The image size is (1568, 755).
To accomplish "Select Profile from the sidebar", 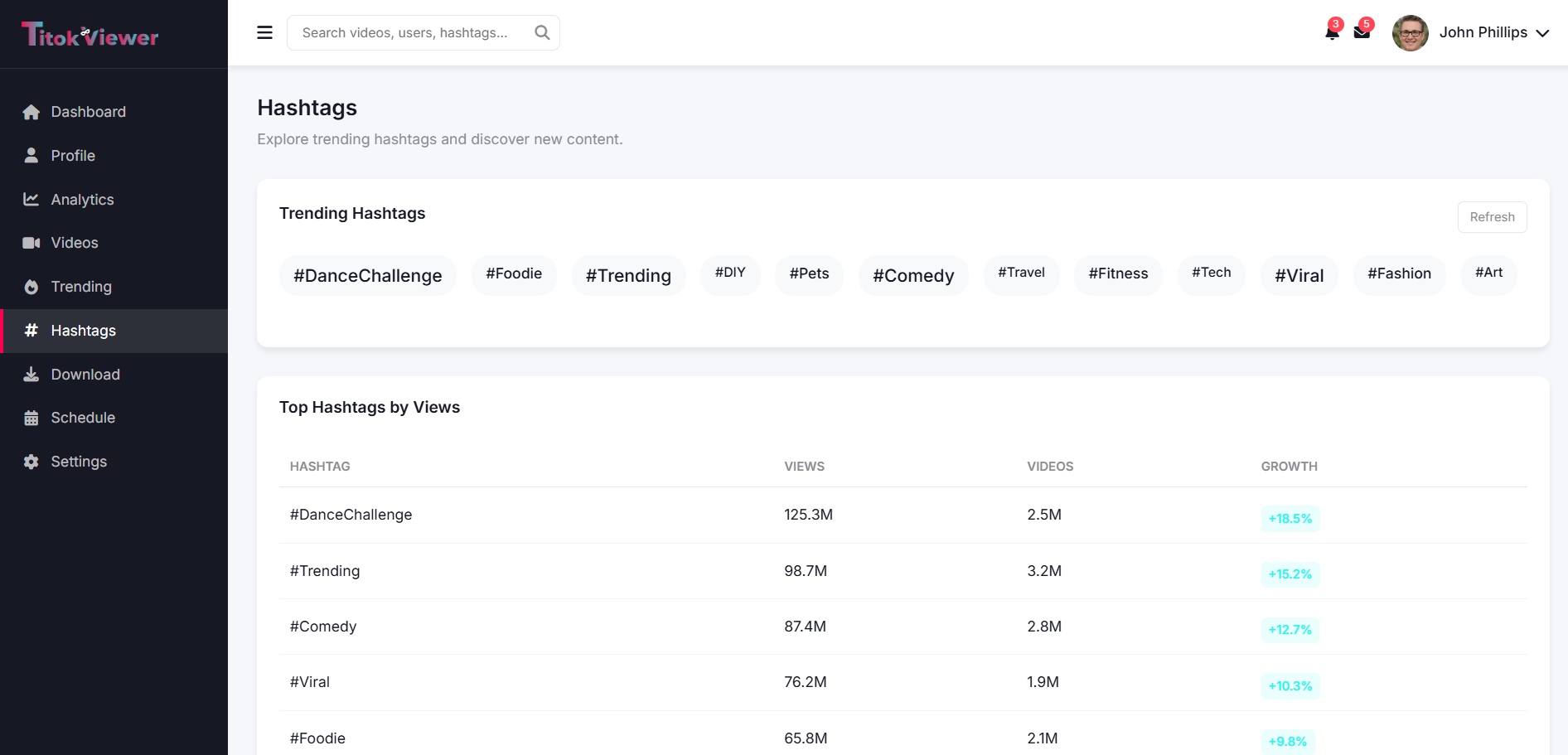I will pyautogui.click(x=72, y=156).
